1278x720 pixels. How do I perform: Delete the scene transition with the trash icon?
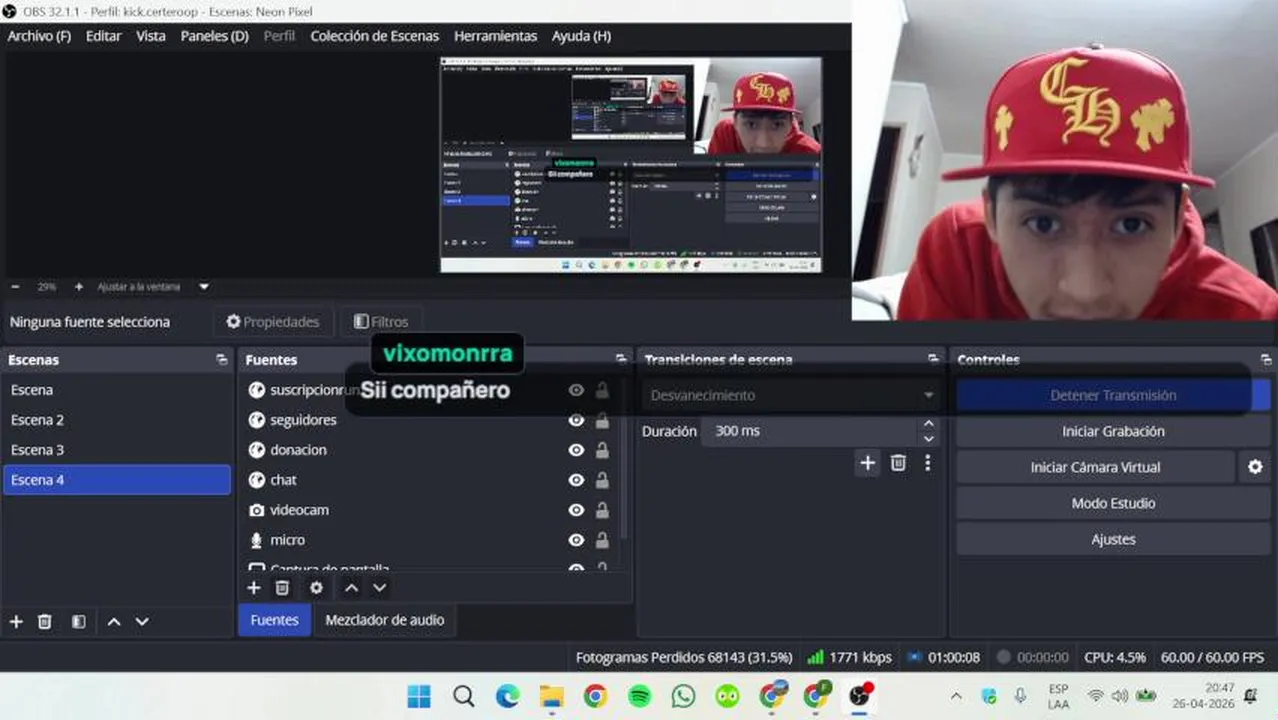pos(898,462)
